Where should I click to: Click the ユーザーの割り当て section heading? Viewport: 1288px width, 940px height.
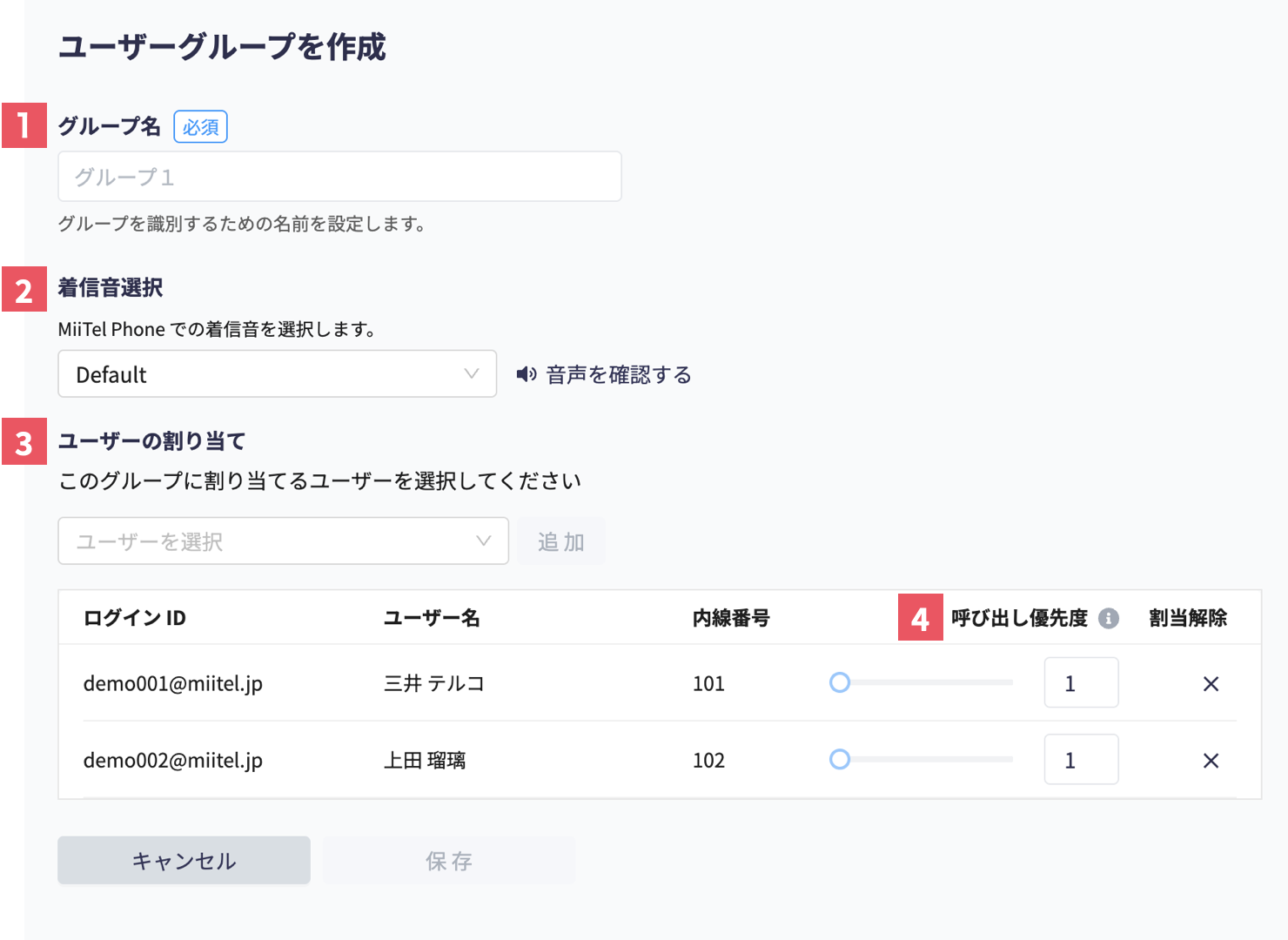(152, 441)
